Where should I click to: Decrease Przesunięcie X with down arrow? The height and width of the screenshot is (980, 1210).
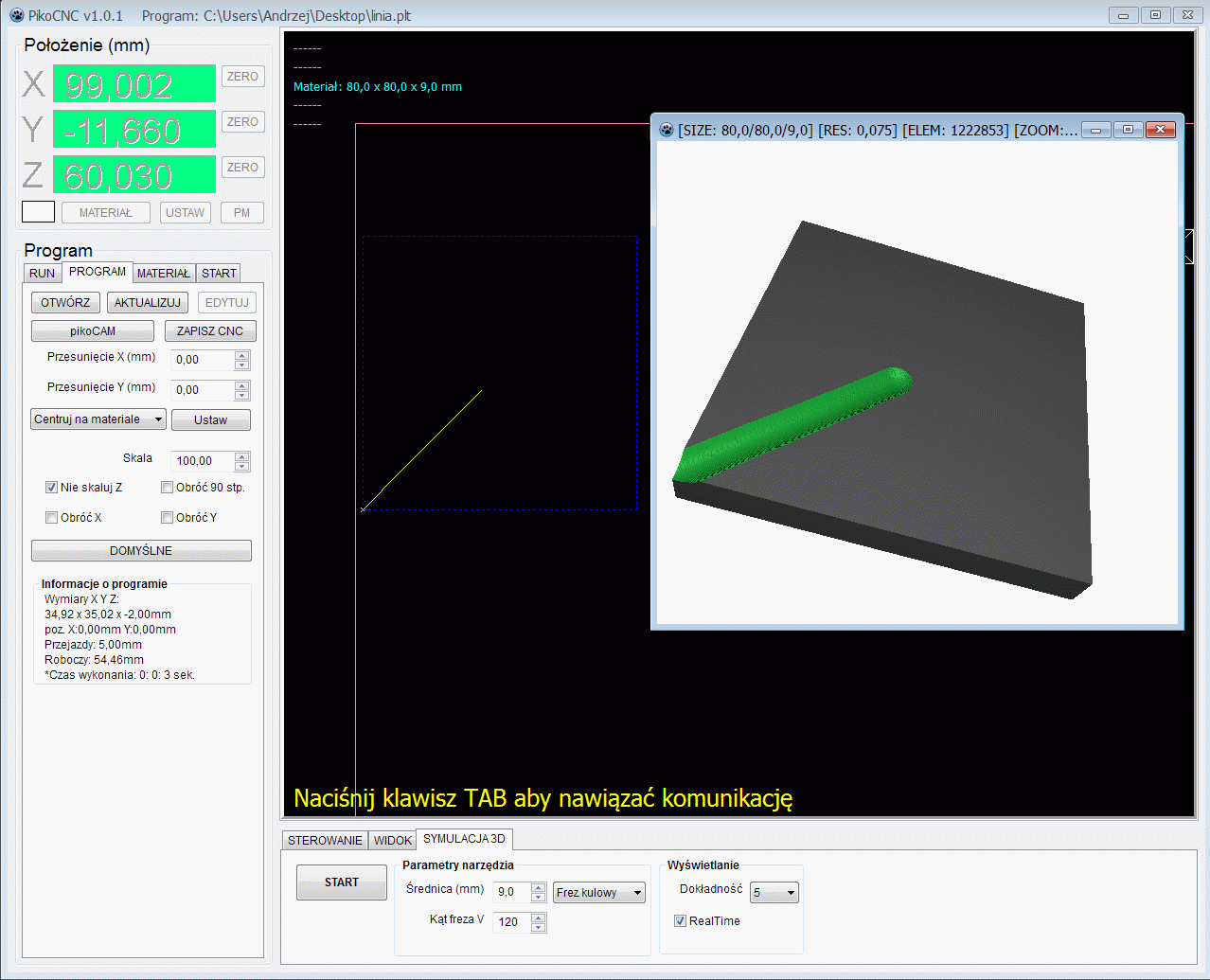242,365
